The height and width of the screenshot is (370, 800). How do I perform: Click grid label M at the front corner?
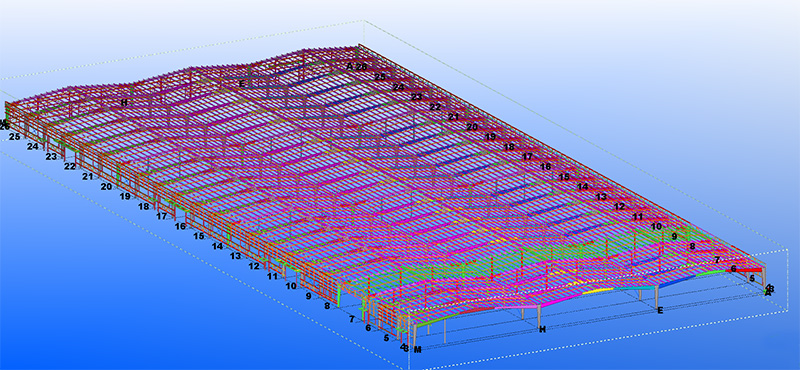[418, 350]
